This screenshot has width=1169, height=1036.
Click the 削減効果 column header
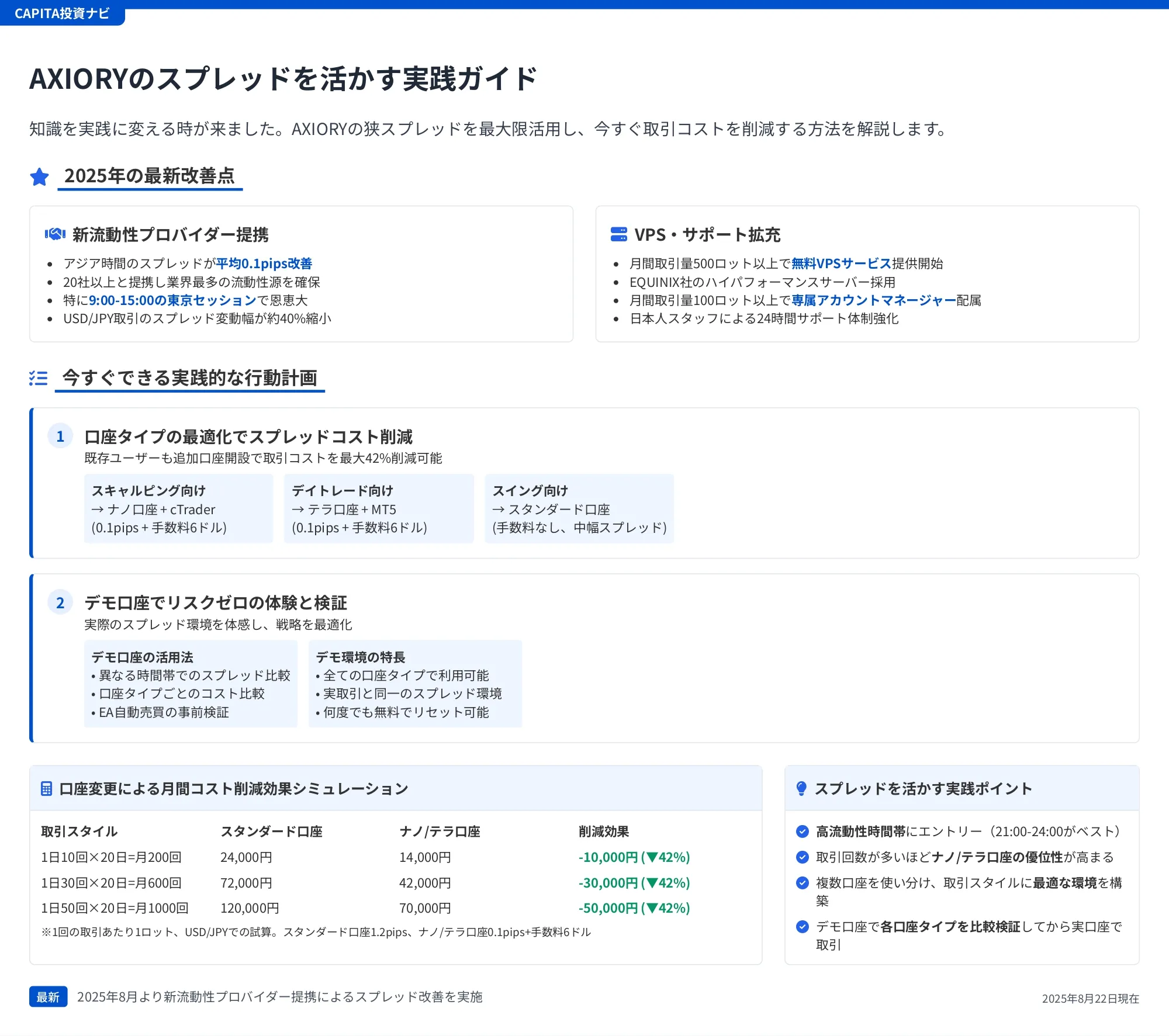click(x=604, y=831)
